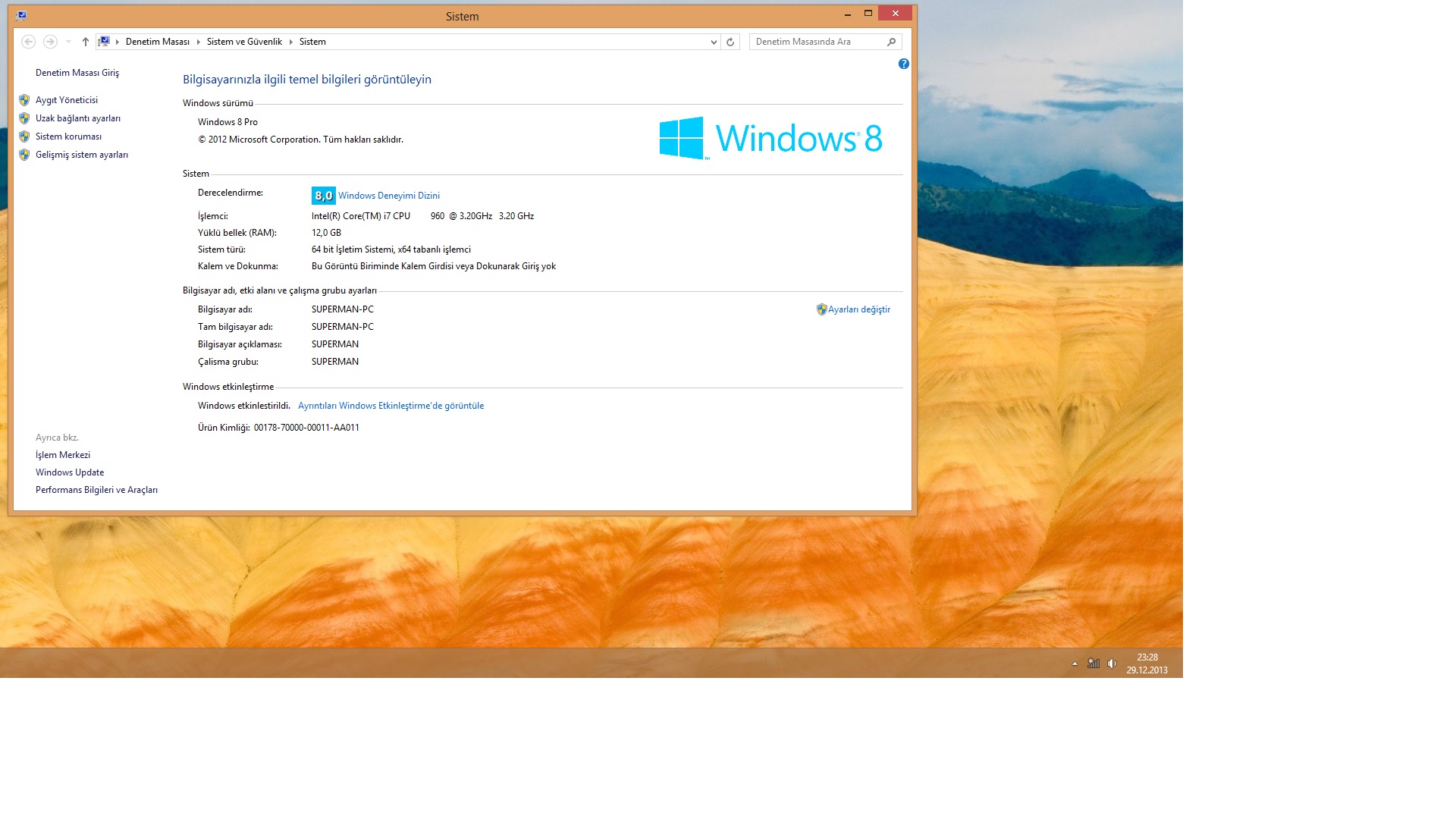The image size is (1456, 819).
Task: Open the taskbar clock showing 23:28
Action: (x=1147, y=664)
